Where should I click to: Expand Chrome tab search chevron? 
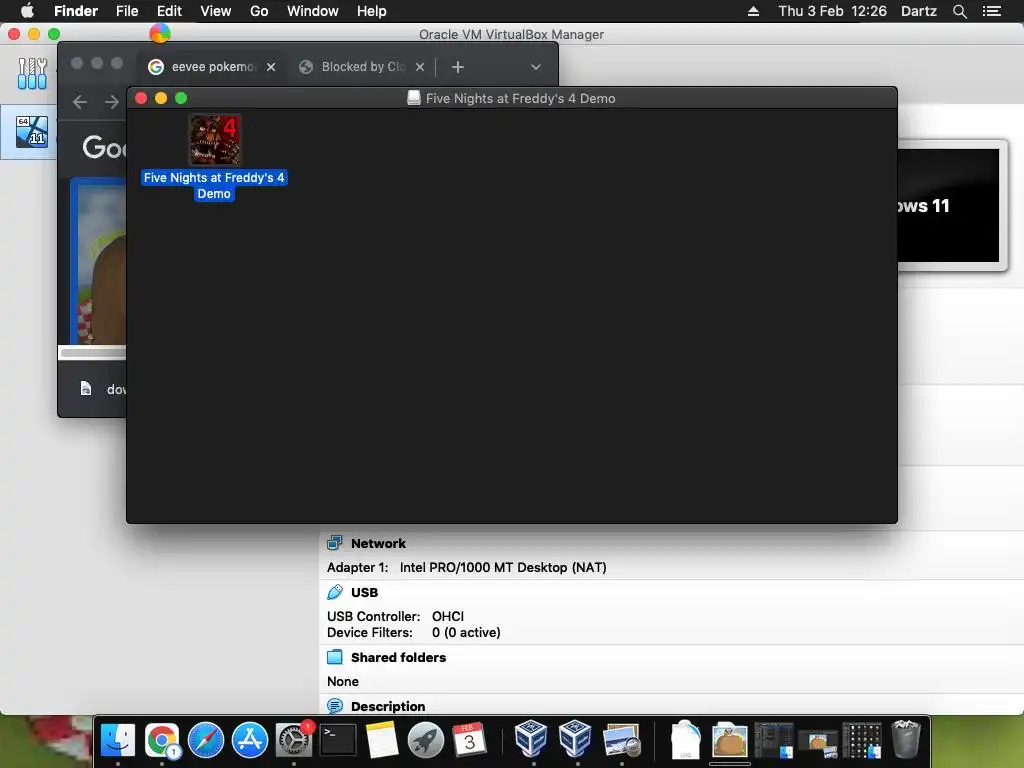pyautogui.click(x=536, y=67)
